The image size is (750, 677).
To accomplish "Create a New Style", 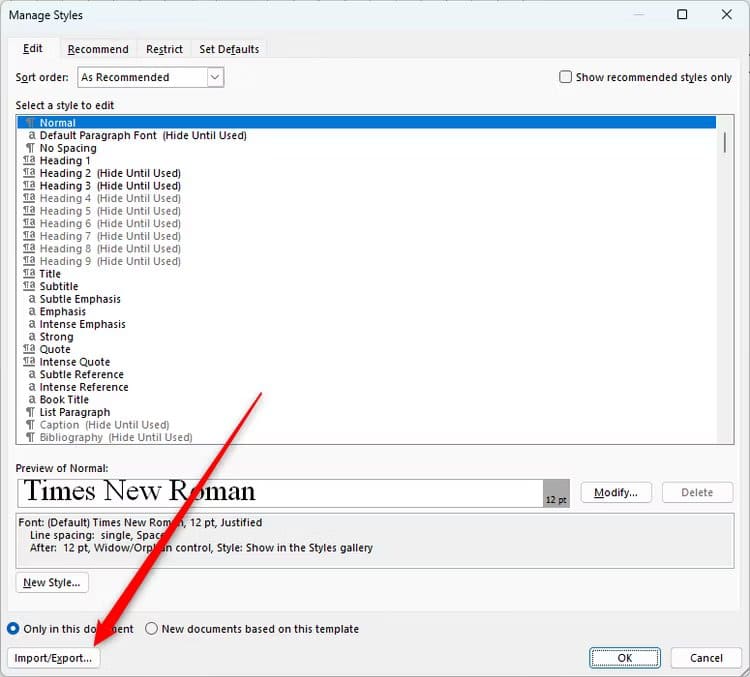I will tap(52, 582).
